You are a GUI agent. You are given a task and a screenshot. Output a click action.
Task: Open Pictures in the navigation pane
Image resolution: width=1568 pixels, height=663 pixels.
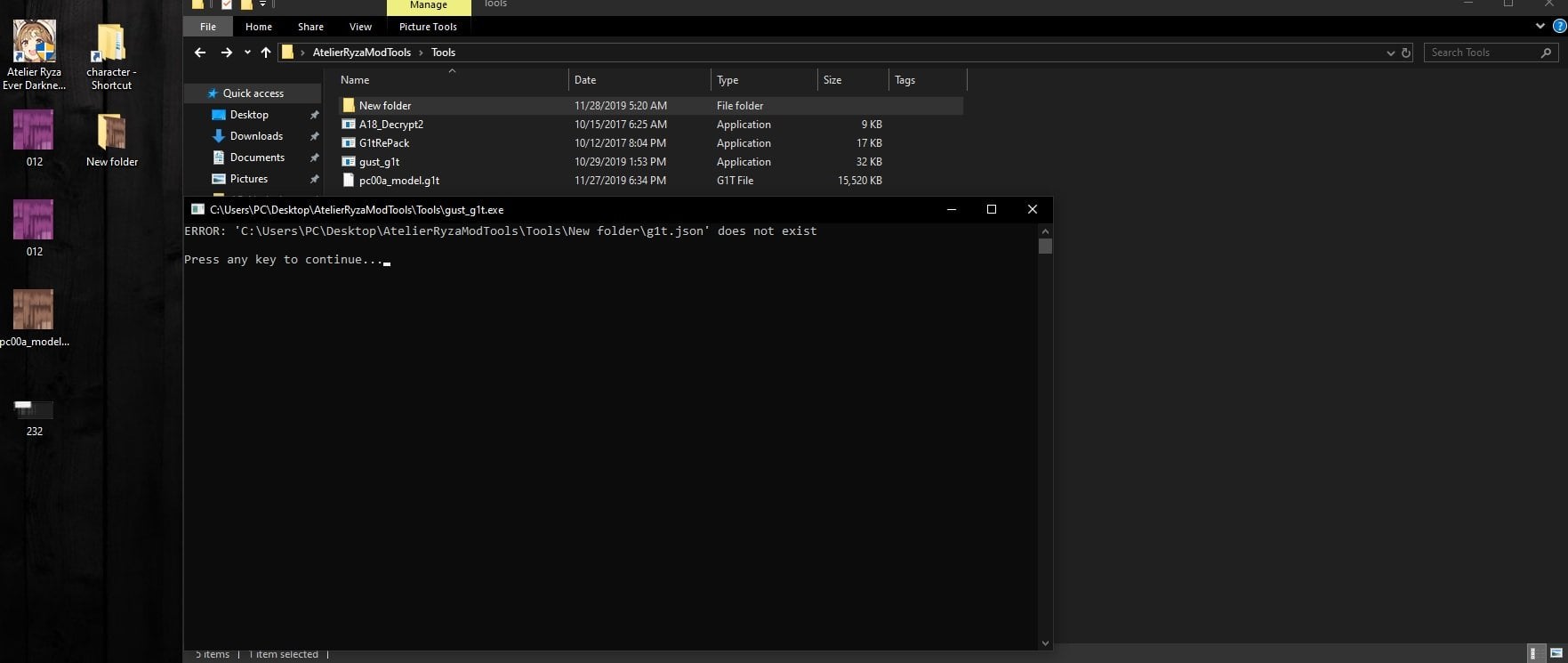point(248,179)
